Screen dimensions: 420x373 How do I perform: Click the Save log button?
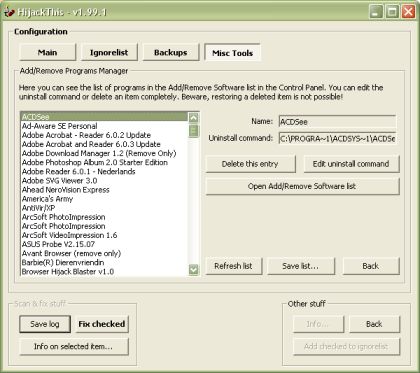coord(45,324)
